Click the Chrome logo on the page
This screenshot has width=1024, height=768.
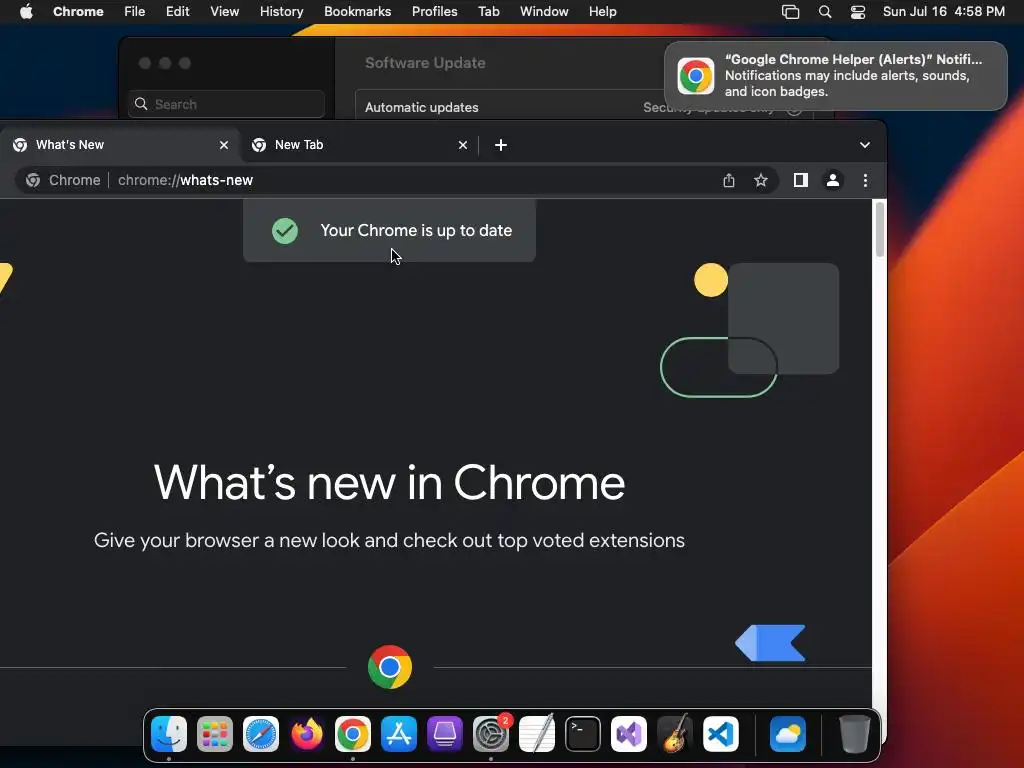[x=390, y=667]
